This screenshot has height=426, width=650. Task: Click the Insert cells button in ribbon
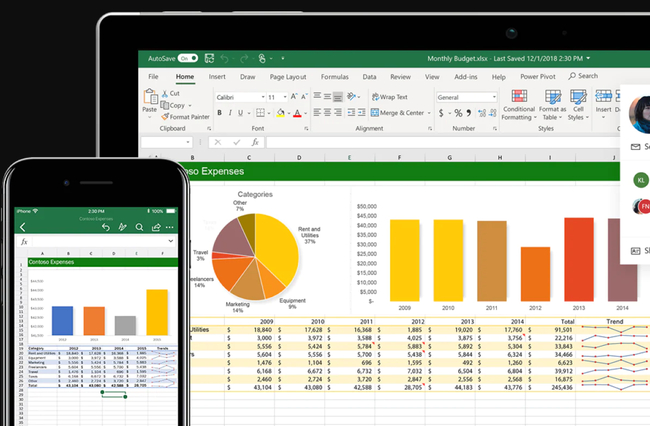pyautogui.click(x=603, y=101)
